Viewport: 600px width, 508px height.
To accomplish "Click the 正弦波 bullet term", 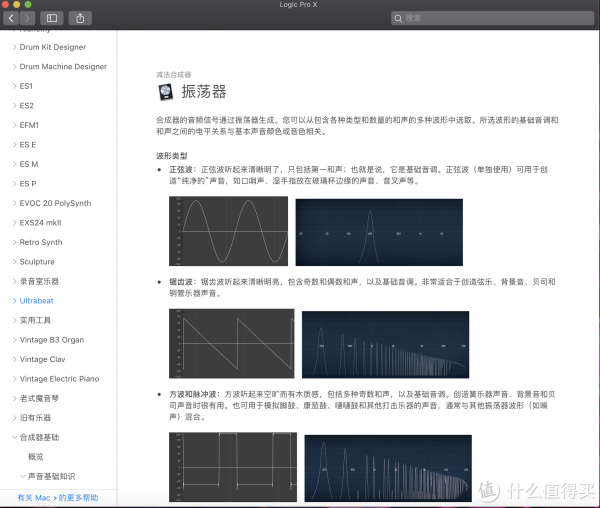I will [x=181, y=169].
